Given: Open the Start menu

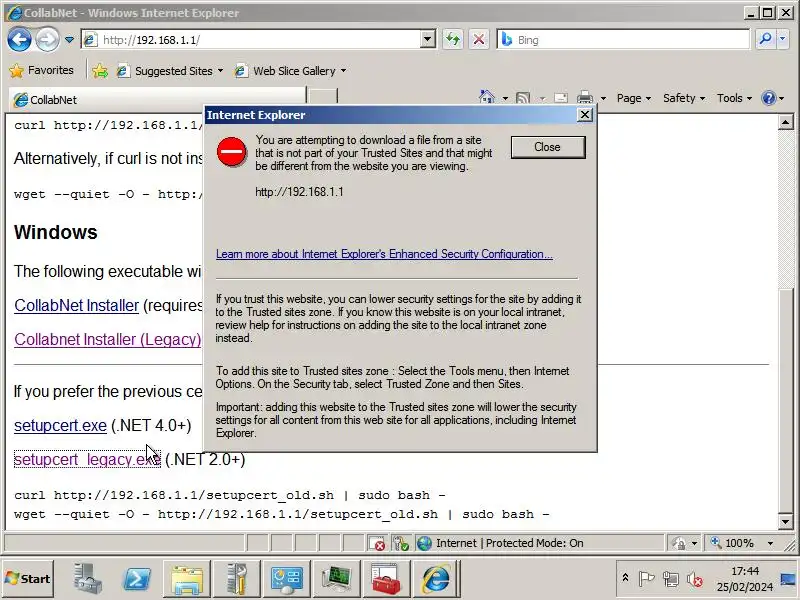Looking at the screenshot, I should click(28, 579).
